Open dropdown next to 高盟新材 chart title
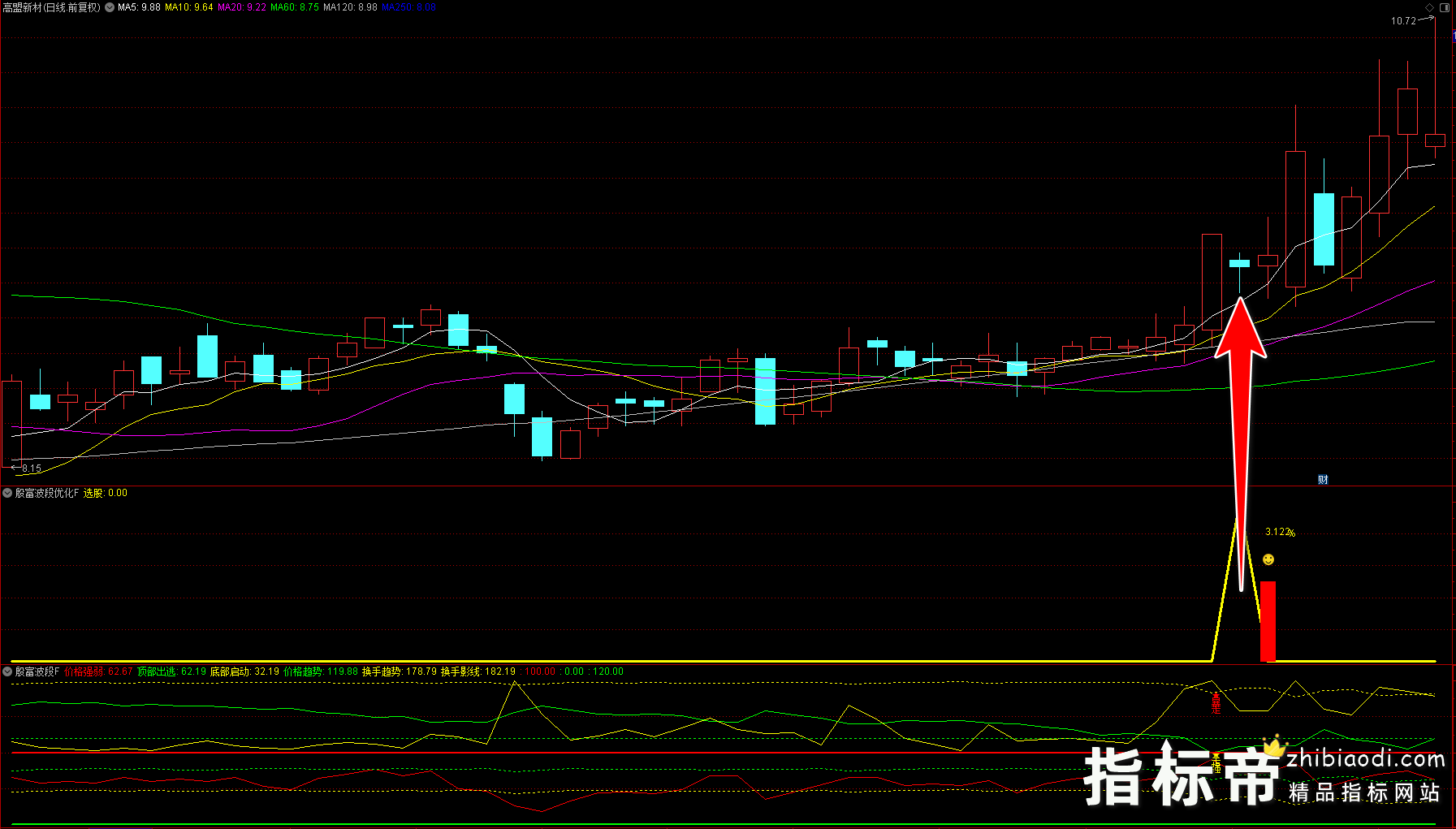This screenshot has width=1456, height=829. click(x=110, y=7)
